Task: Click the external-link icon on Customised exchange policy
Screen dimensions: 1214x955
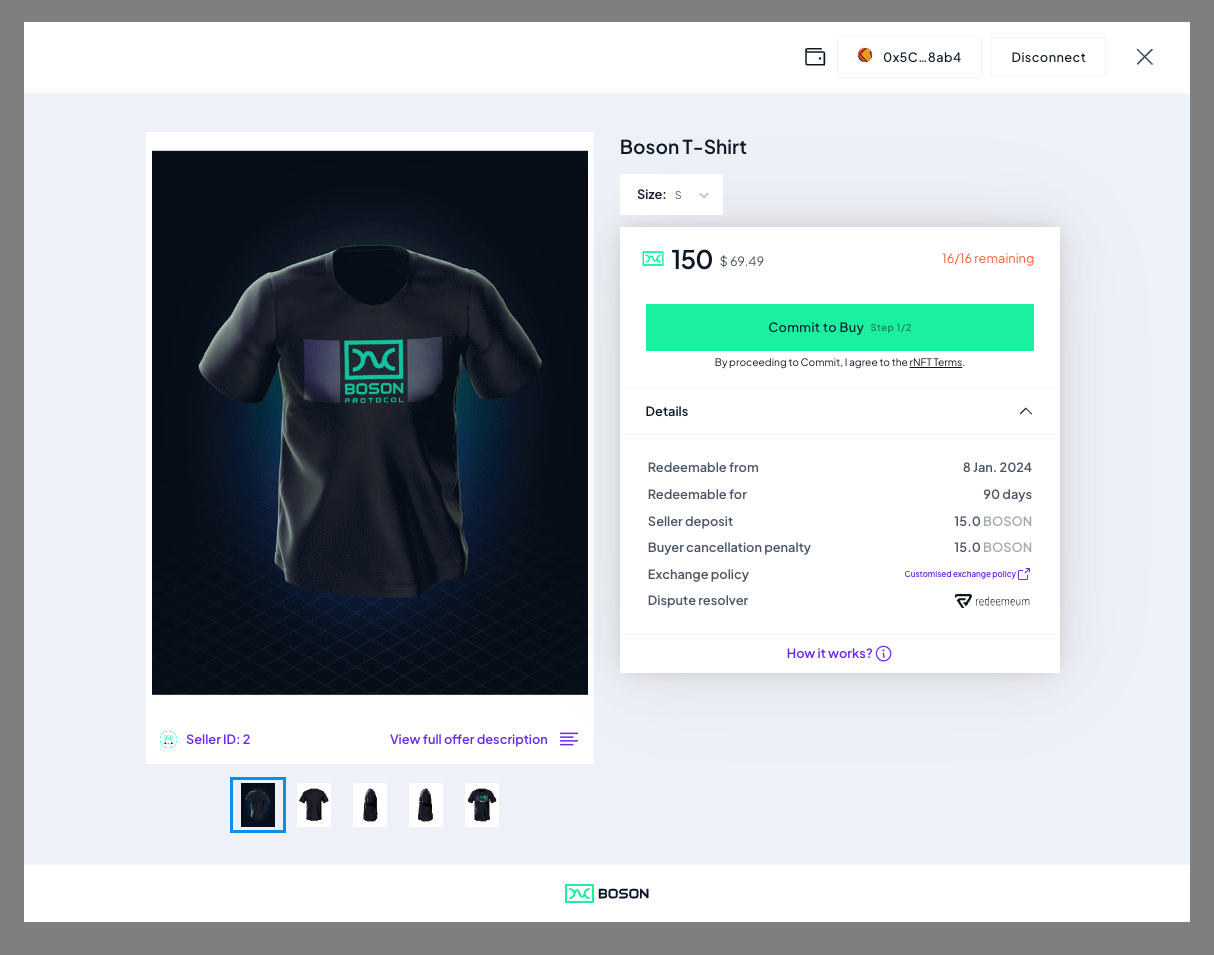Action: click(x=1024, y=573)
